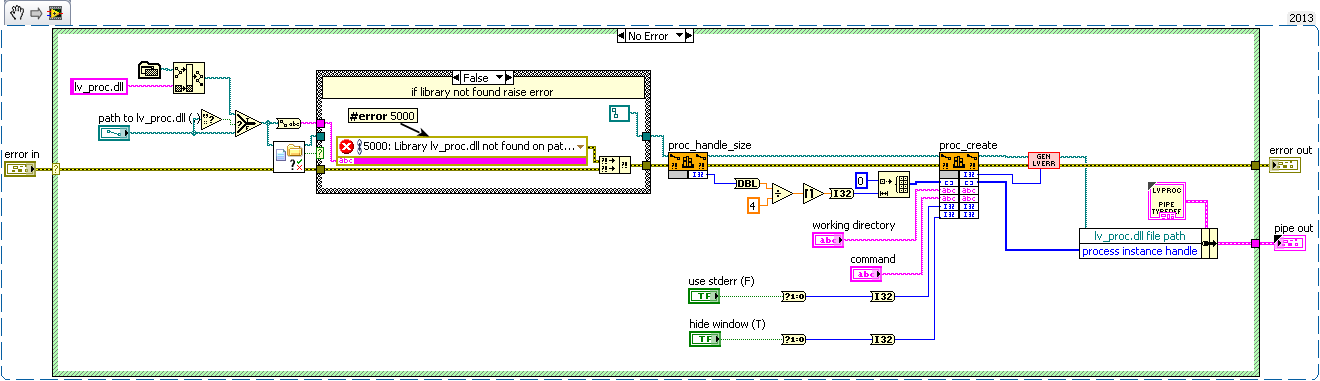Click the Divide function triangle
The height and width of the screenshot is (381, 1320).
tap(781, 194)
